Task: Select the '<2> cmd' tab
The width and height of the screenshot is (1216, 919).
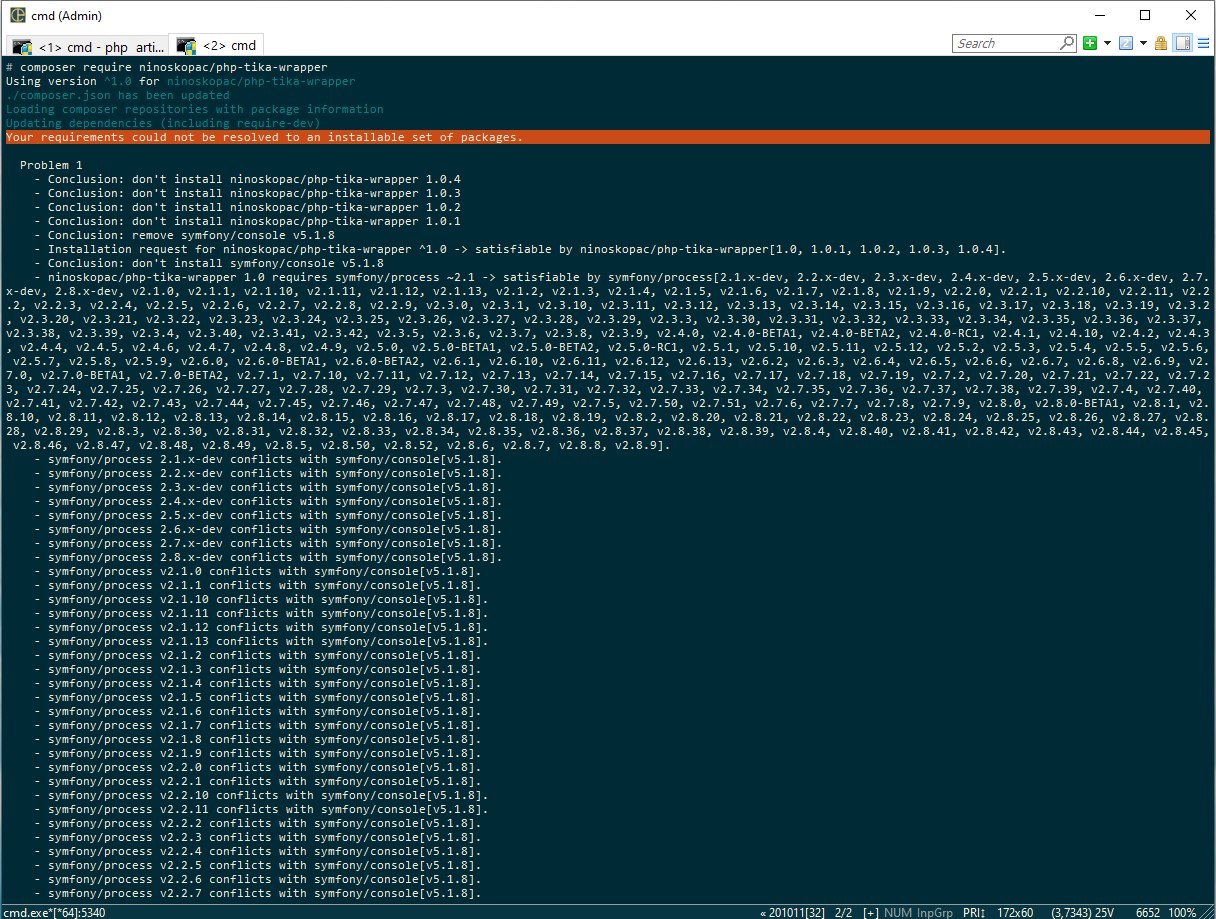Action: click(218, 45)
